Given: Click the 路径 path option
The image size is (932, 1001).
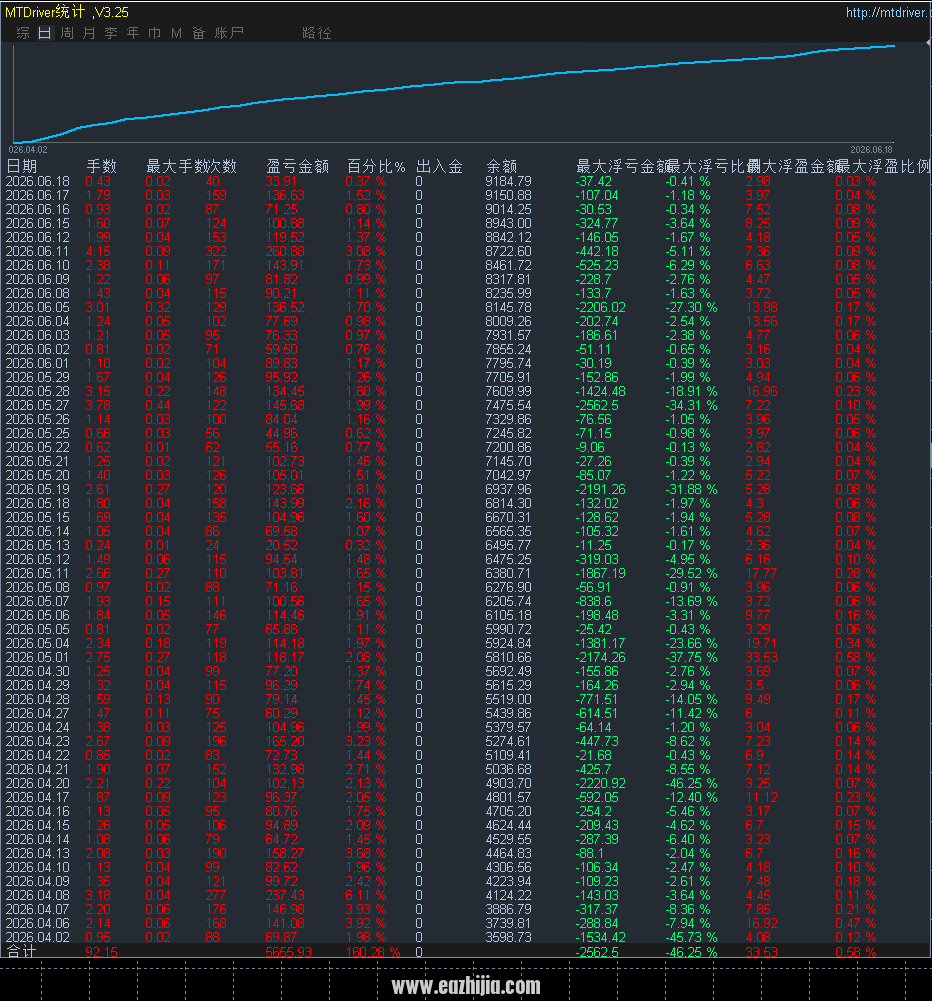Looking at the screenshot, I should click(x=317, y=33).
